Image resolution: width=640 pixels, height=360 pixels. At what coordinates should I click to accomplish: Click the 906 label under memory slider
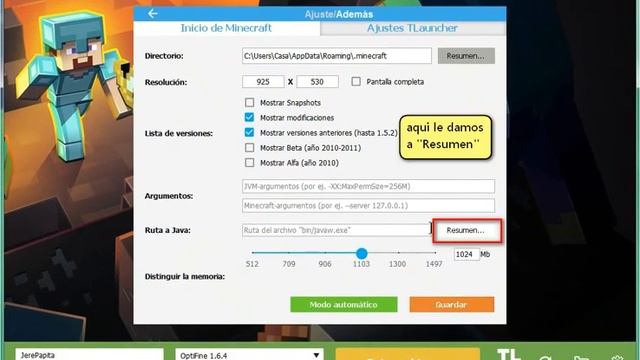point(325,264)
